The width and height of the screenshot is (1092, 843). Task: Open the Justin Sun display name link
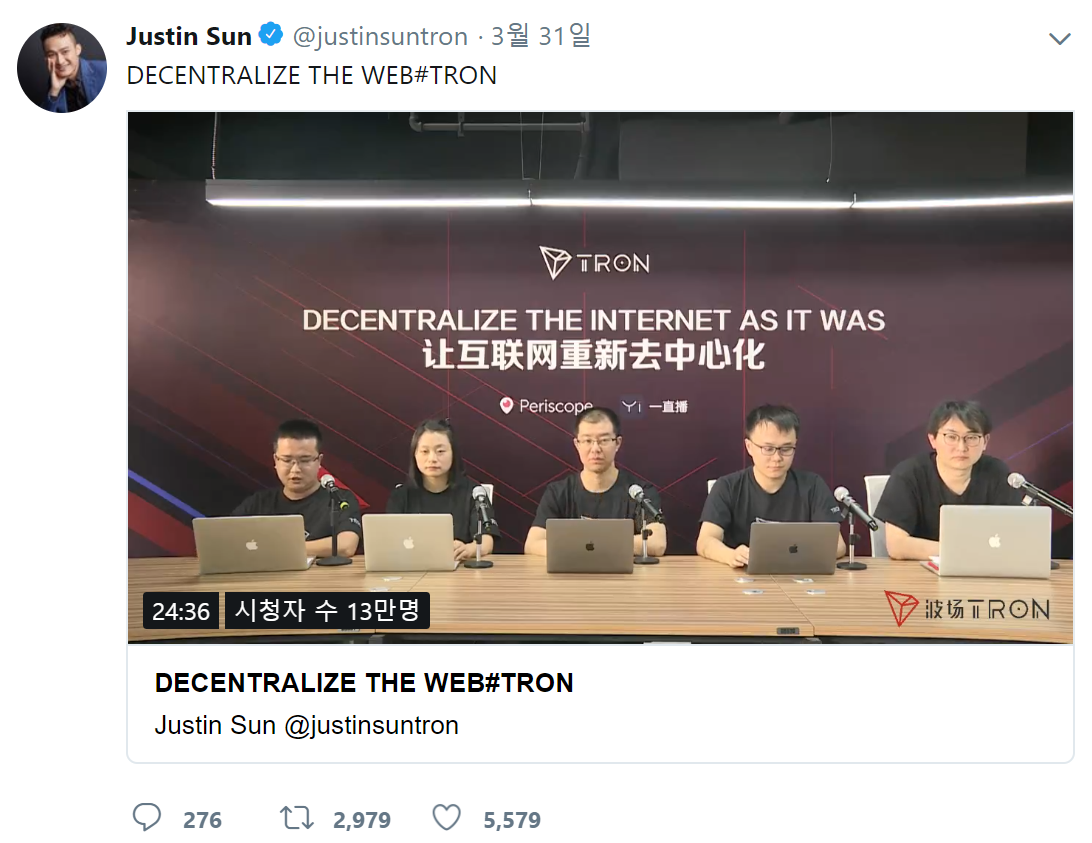[x=189, y=36]
